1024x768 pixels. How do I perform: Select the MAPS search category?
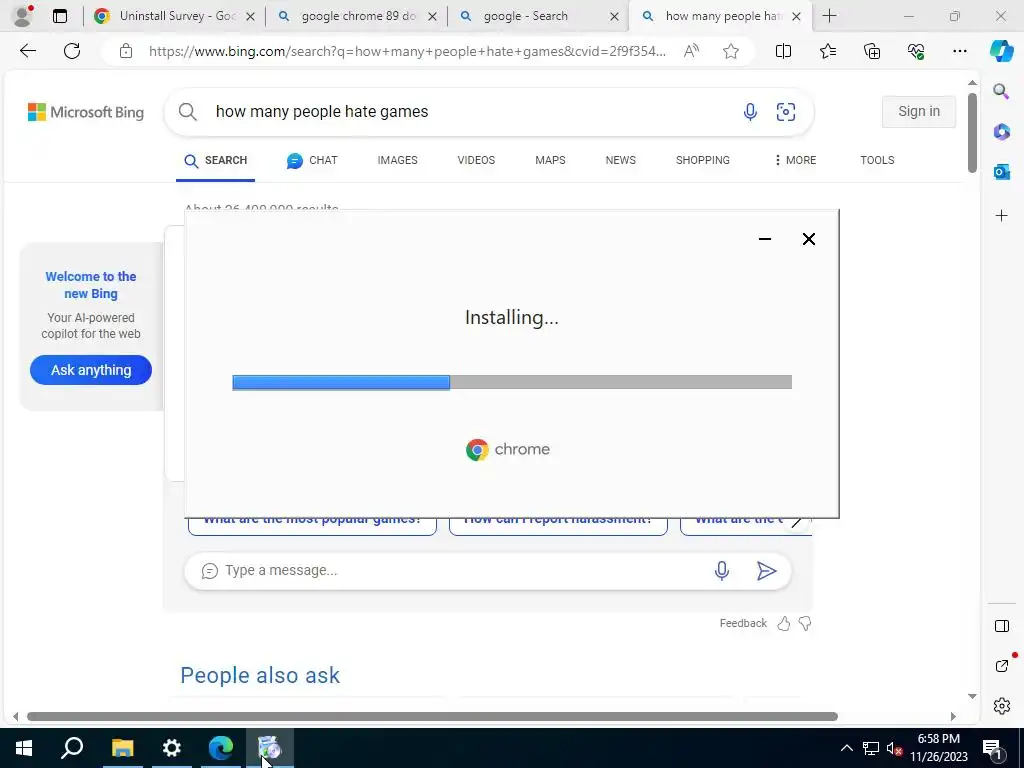[x=550, y=161]
